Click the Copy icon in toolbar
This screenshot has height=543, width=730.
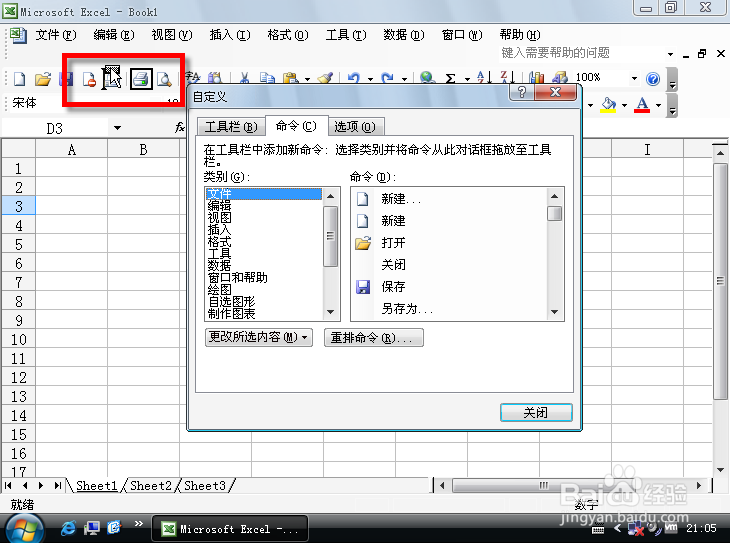tap(267, 78)
